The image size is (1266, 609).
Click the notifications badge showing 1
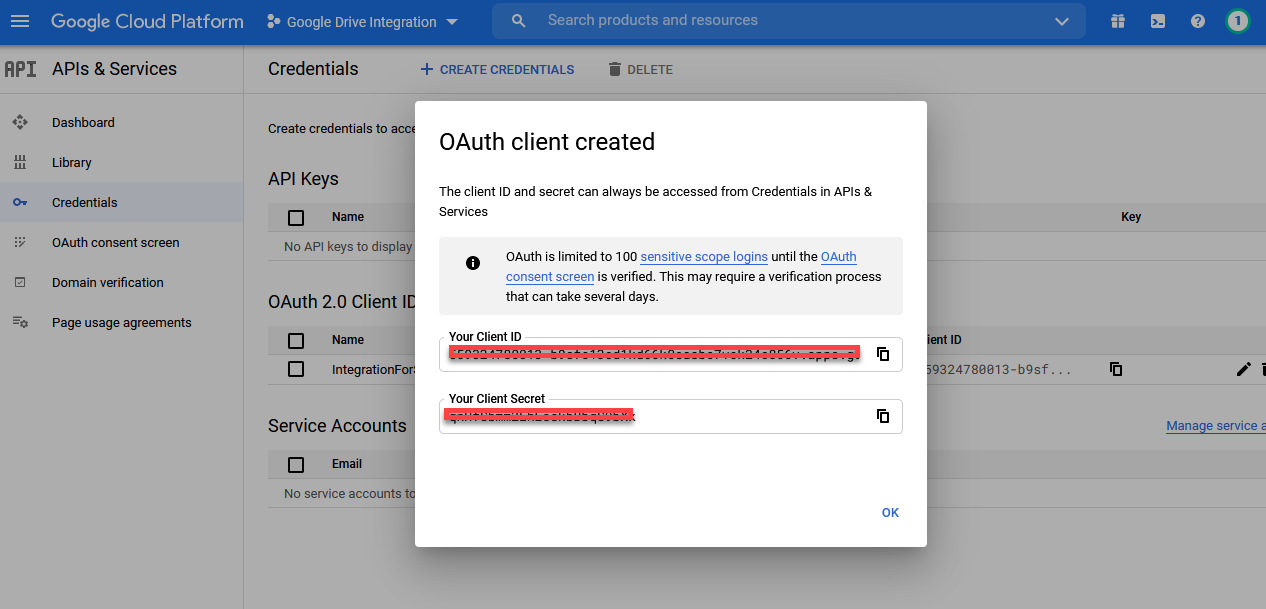point(1238,21)
